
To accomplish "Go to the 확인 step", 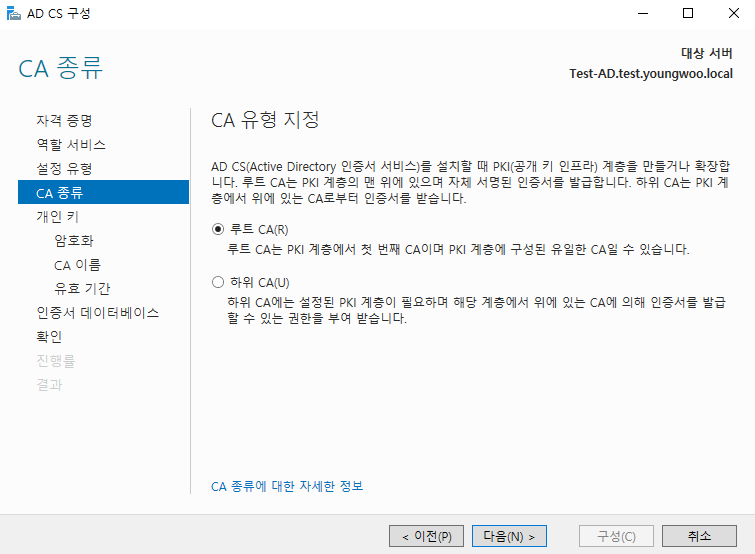I will pyautogui.click(x=49, y=337).
